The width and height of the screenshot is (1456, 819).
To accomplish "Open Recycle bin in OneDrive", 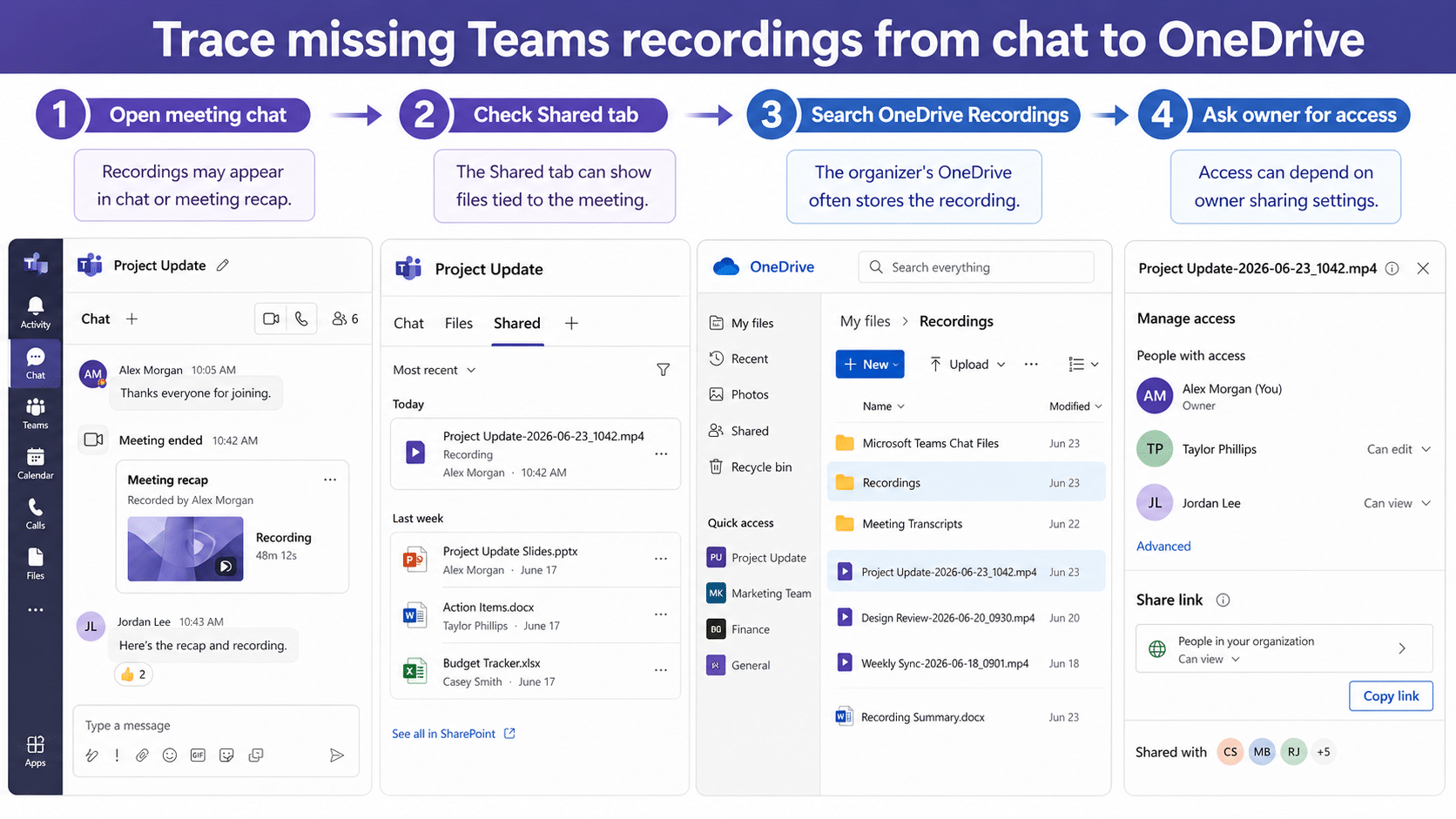I will point(750,467).
